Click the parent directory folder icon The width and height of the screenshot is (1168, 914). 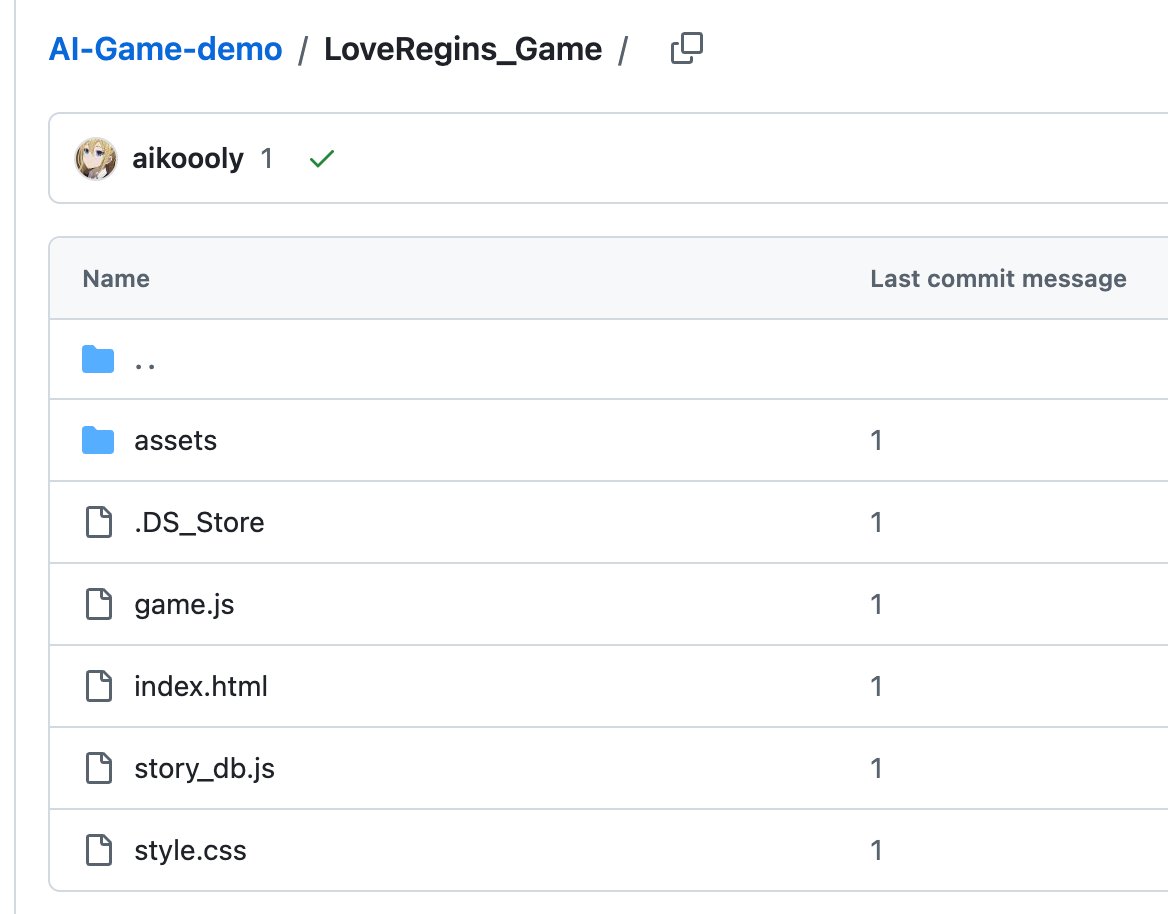pyautogui.click(x=98, y=360)
